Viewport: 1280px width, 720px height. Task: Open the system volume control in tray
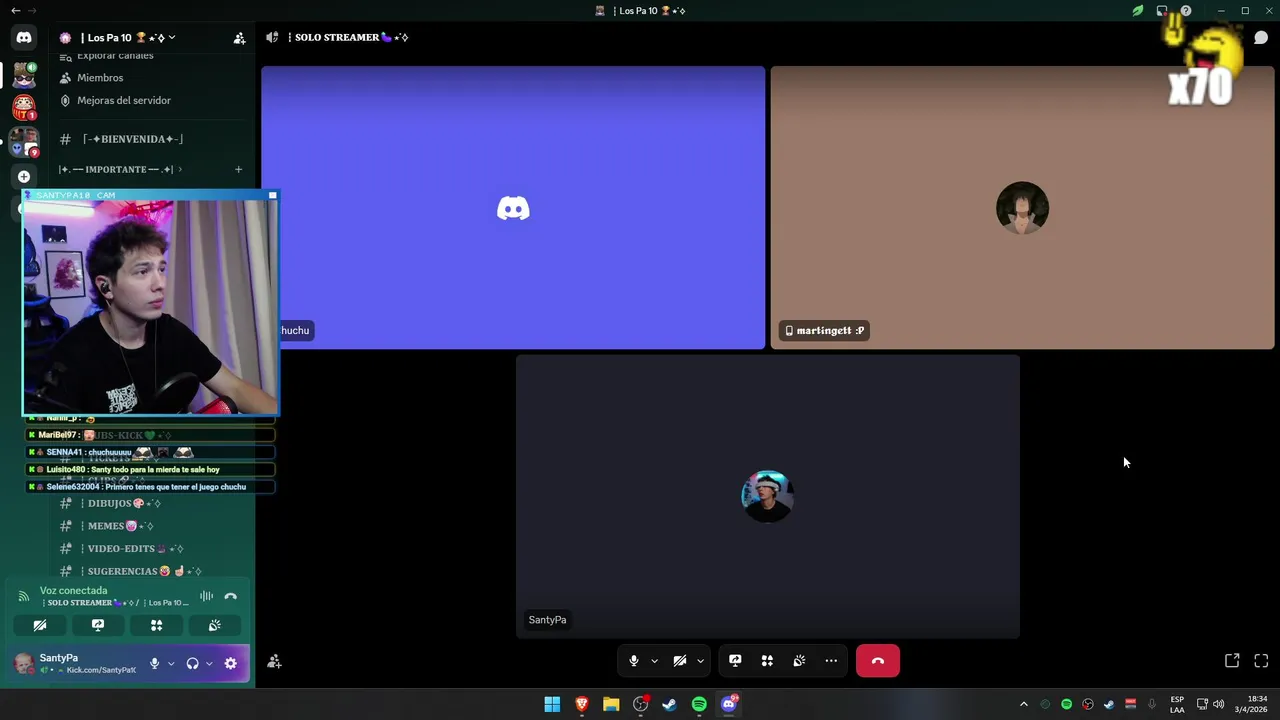tap(1218, 704)
